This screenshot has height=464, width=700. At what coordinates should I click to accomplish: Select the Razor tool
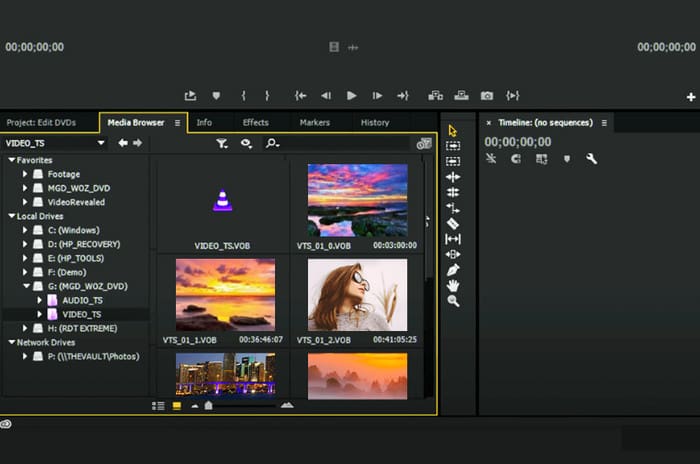(453, 224)
